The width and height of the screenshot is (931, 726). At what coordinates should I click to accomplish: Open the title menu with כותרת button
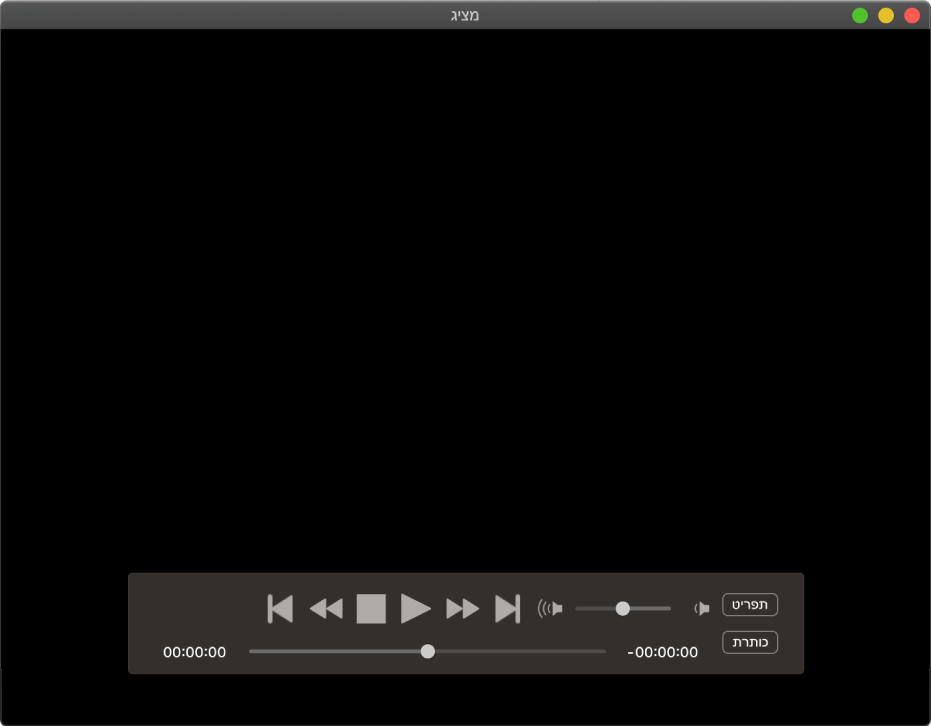pyautogui.click(x=750, y=642)
